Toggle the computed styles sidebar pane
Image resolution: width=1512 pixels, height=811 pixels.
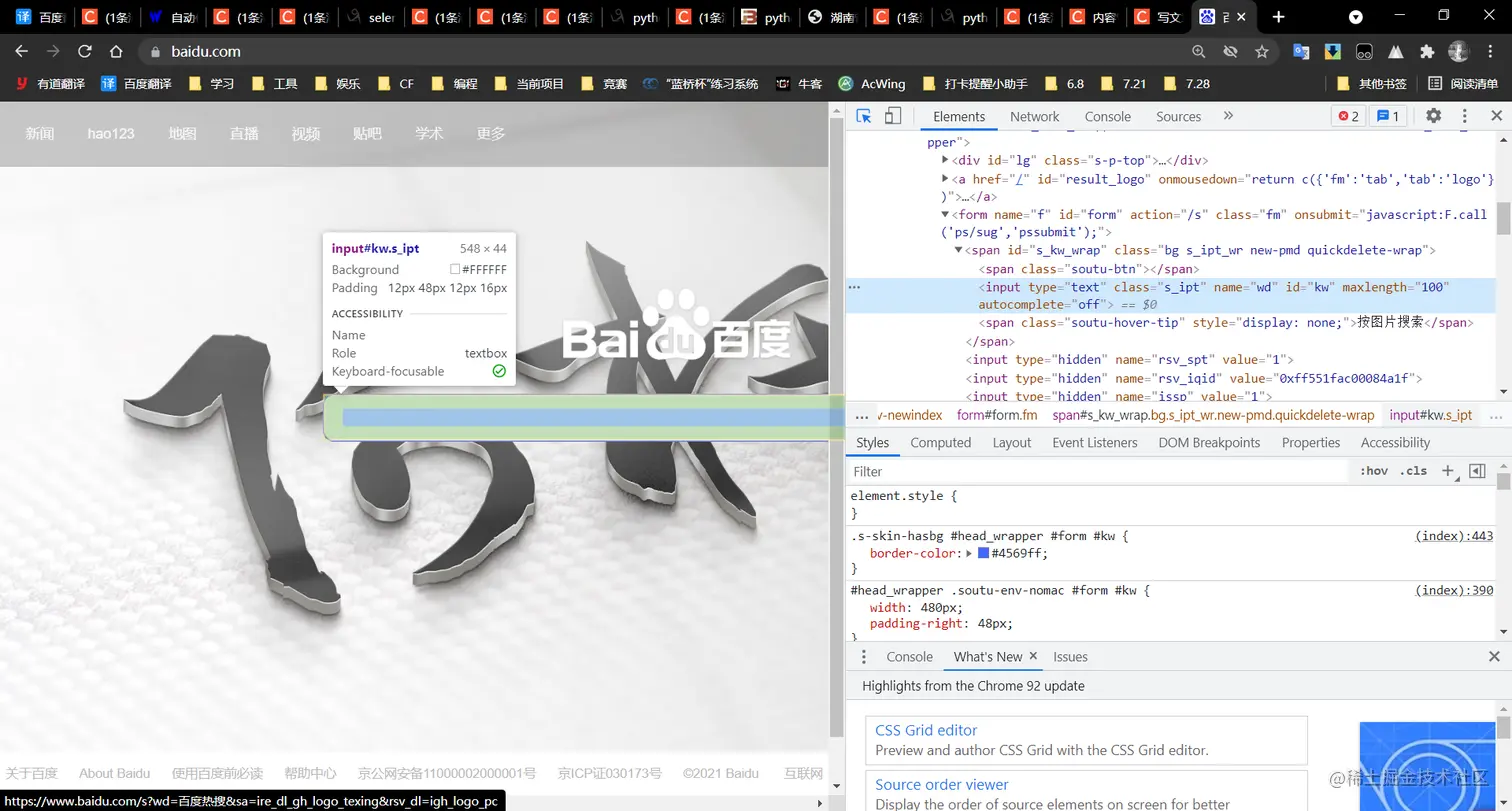[x=1477, y=471]
